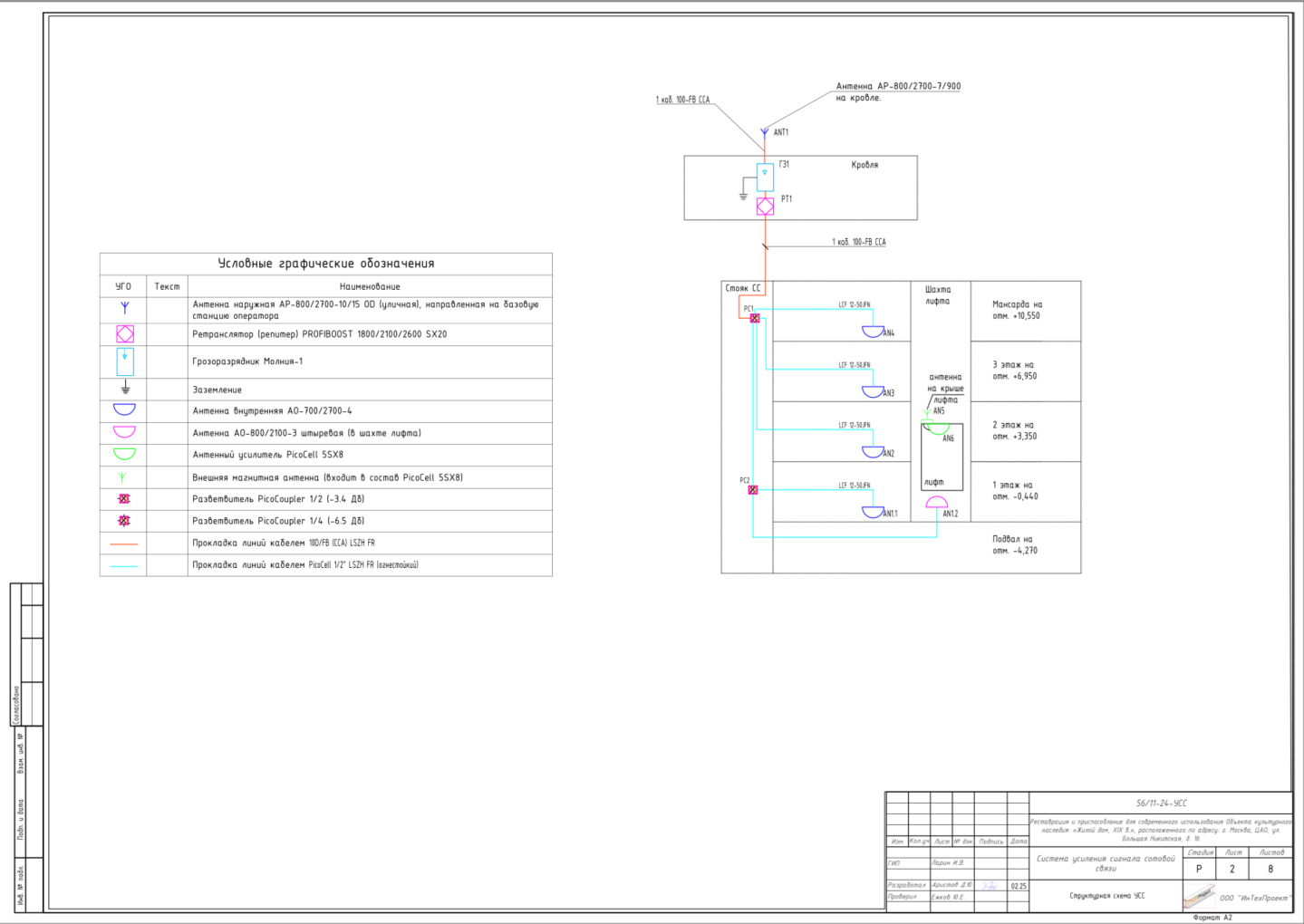Image resolution: width=1304 pixels, height=924 pixels.
Task: Select the 'Мансарда на отм. +10,550' label
Action: tap(1017, 310)
